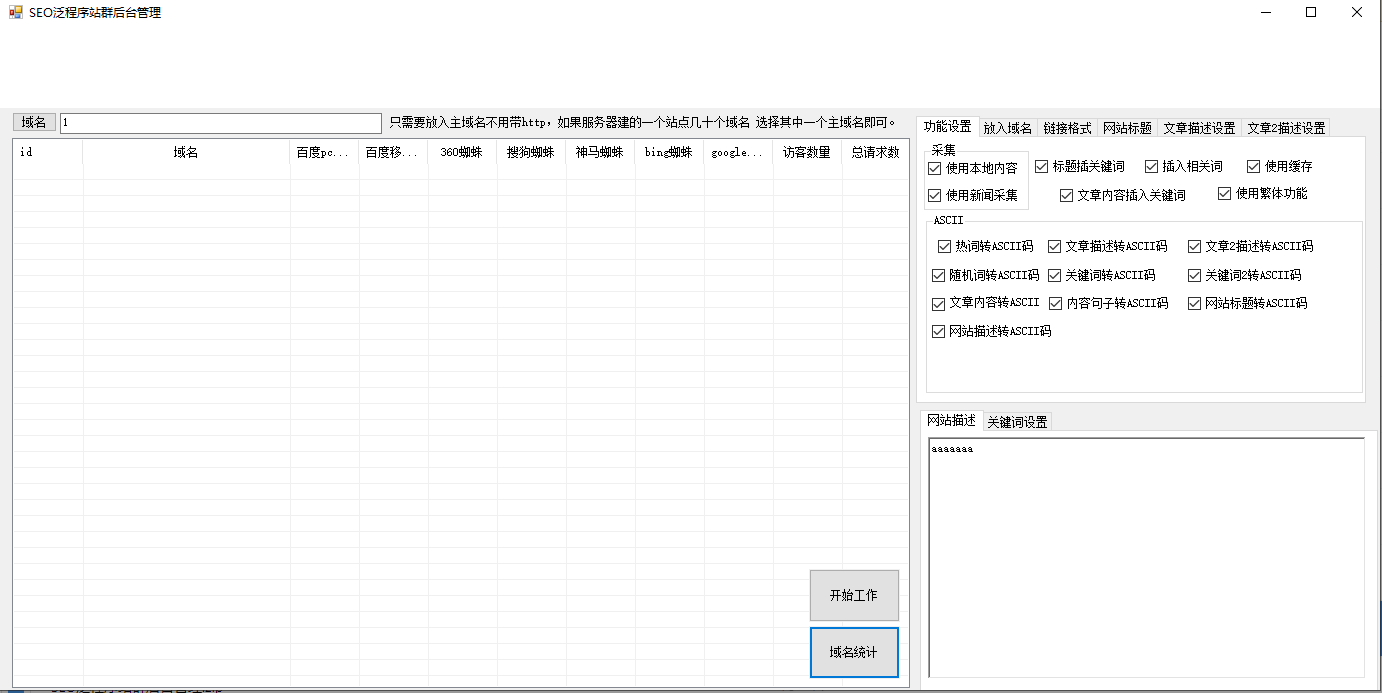Click the 域名 button beside input
1382x693 pixels.
click(x=34, y=122)
